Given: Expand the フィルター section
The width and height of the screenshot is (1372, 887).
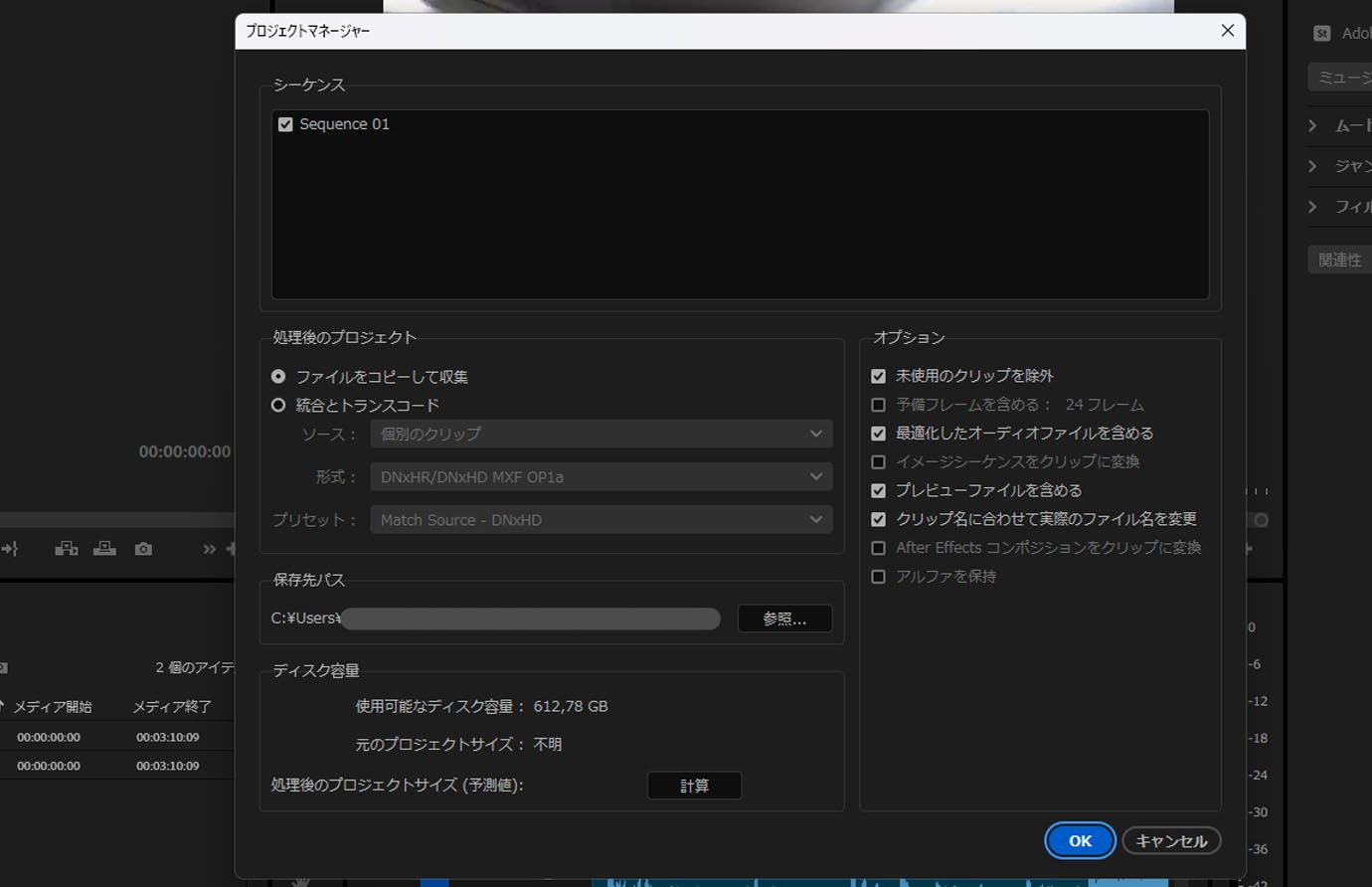Looking at the screenshot, I should pos(1313,206).
